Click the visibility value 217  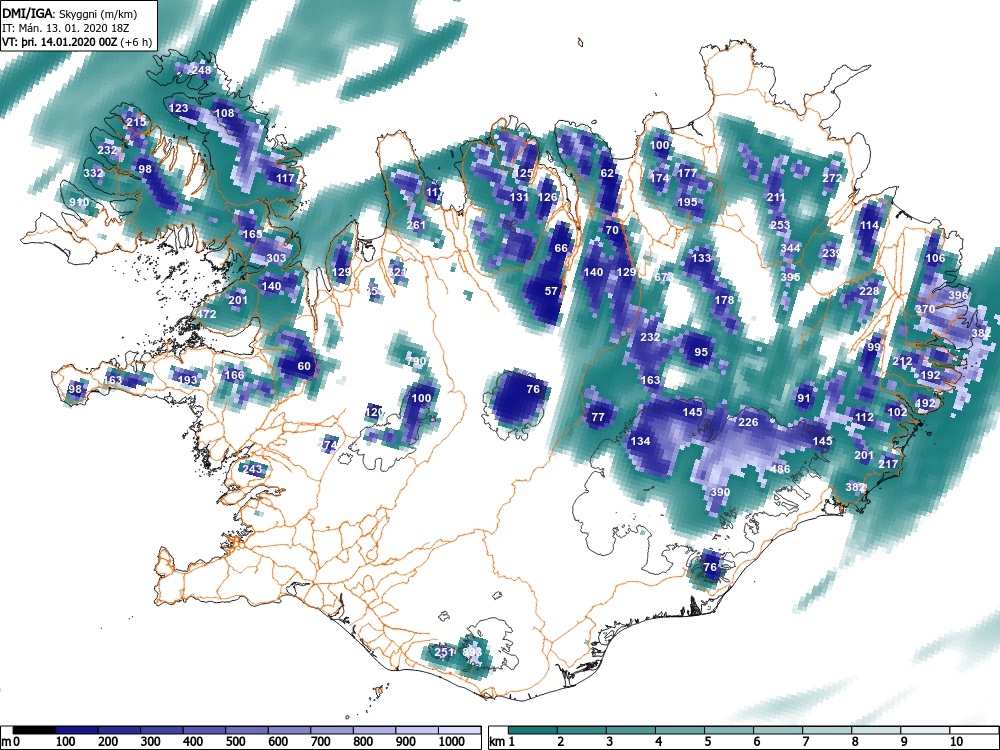[888, 464]
